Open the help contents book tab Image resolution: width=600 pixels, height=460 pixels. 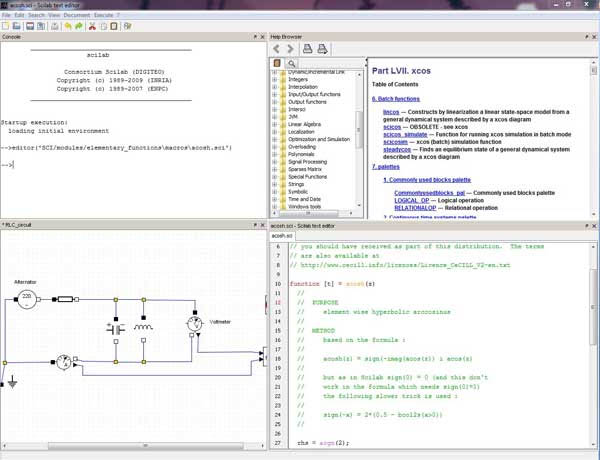tap(277, 63)
